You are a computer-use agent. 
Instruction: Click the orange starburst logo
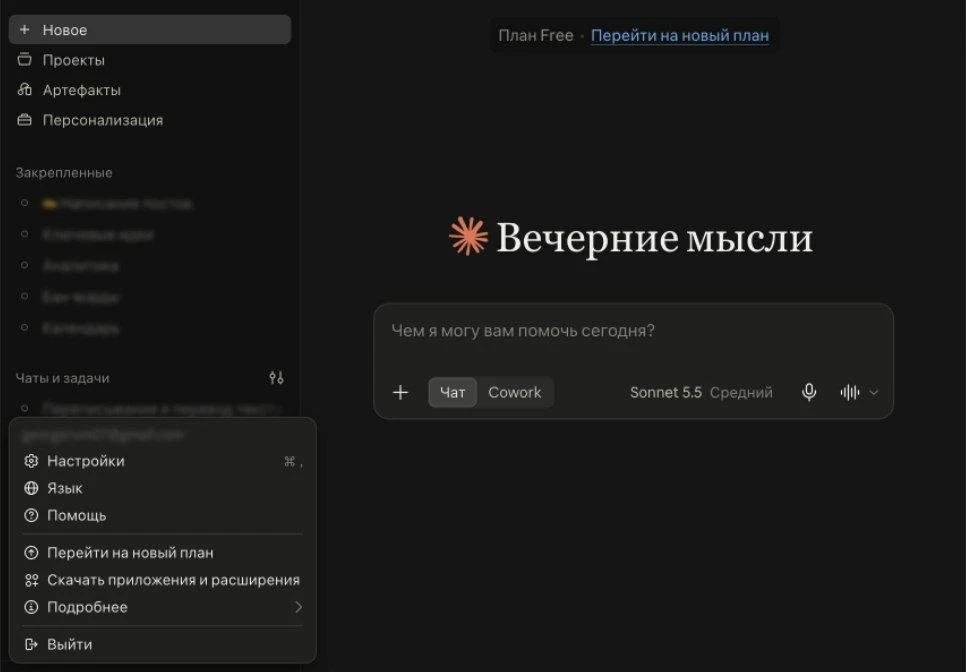coord(468,236)
